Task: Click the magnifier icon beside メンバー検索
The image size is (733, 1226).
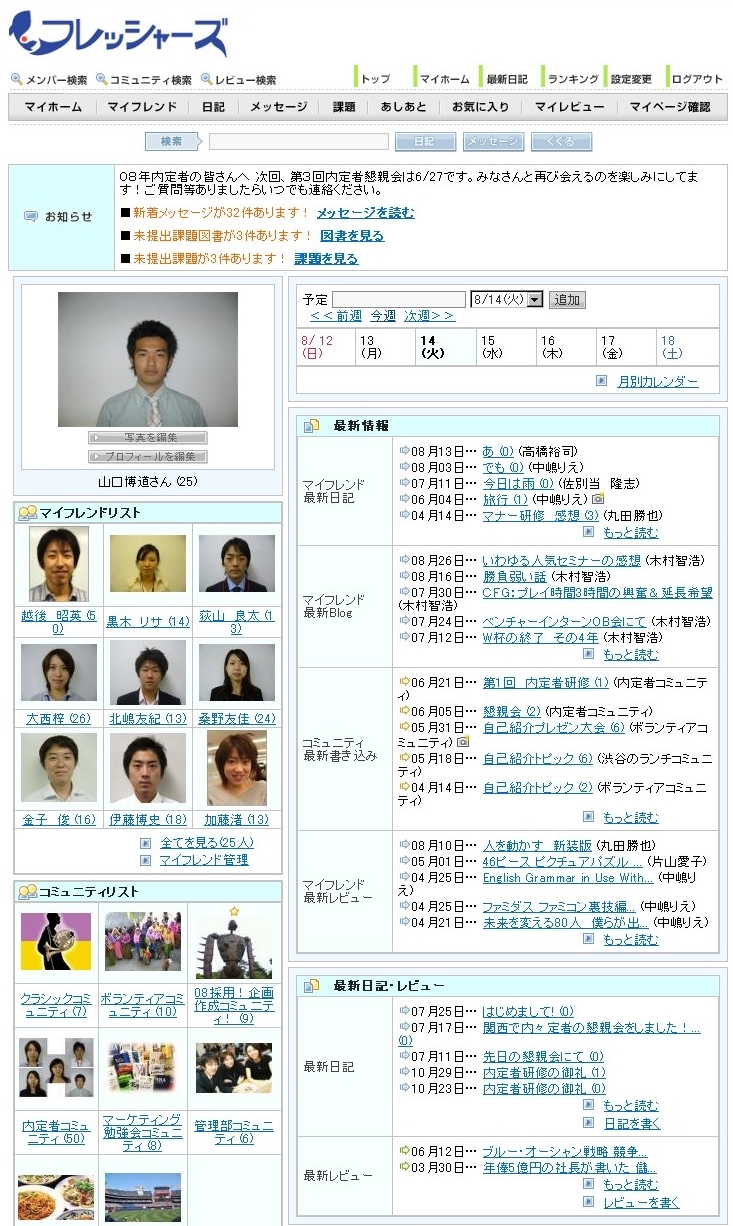Action: 17,79
